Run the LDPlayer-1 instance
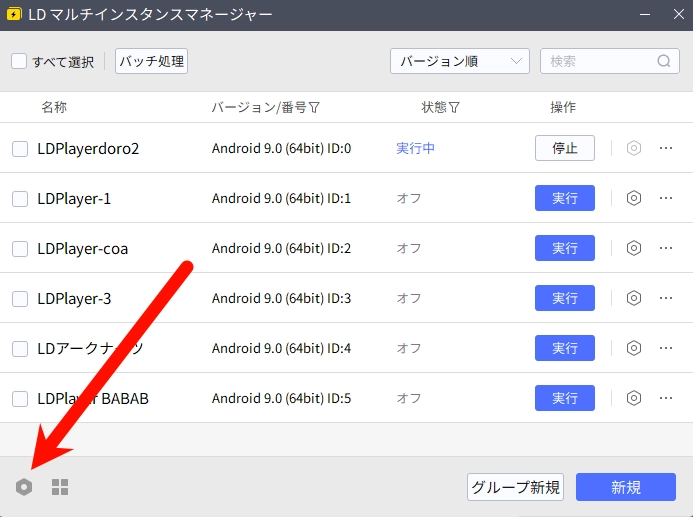 click(x=565, y=198)
